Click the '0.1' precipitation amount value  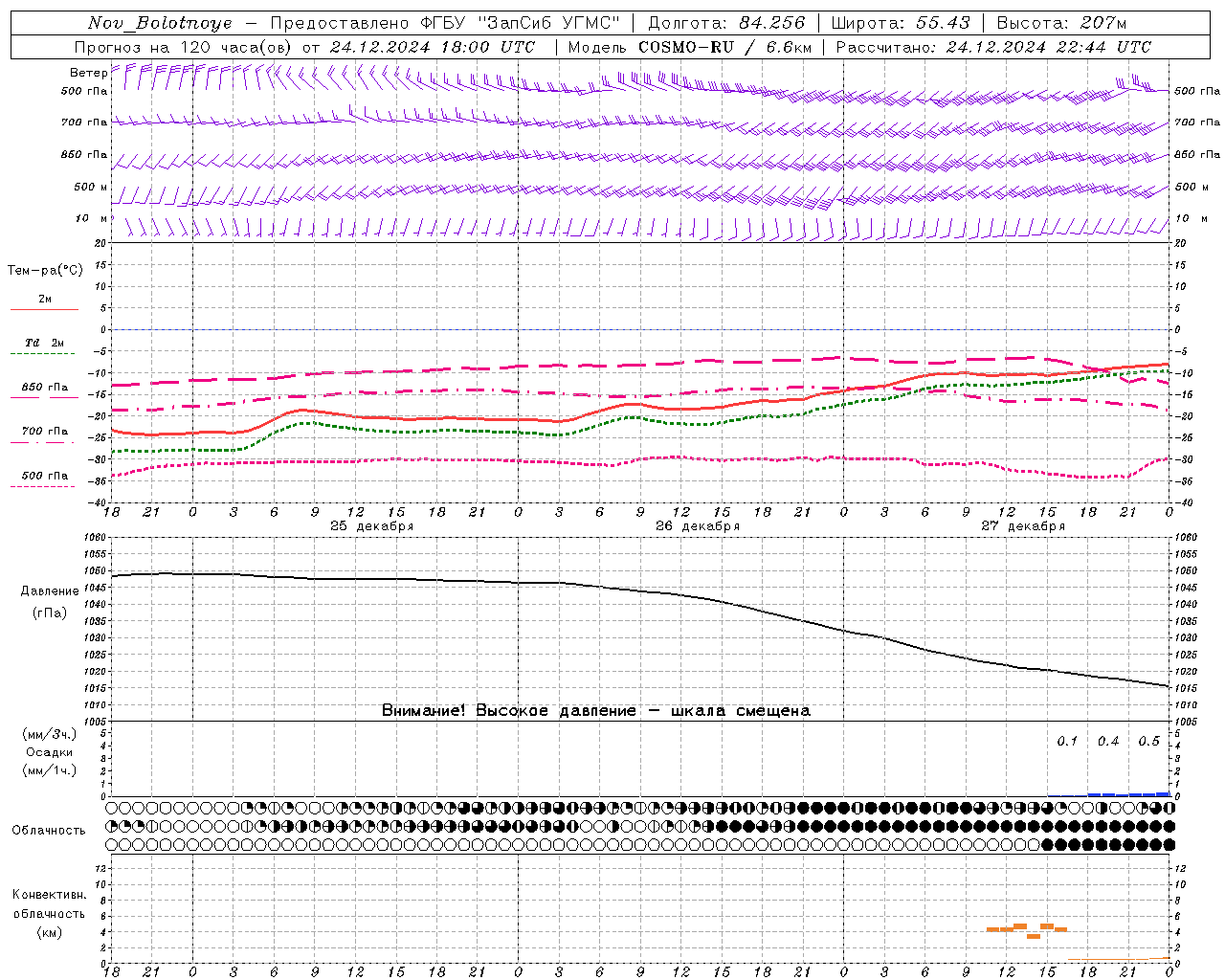click(x=1067, y=742)
